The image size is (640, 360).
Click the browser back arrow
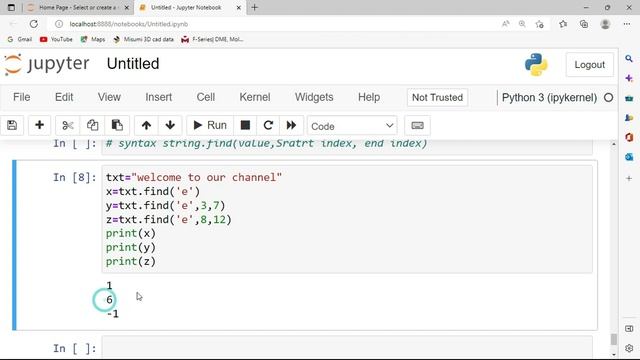pos(13,24)
